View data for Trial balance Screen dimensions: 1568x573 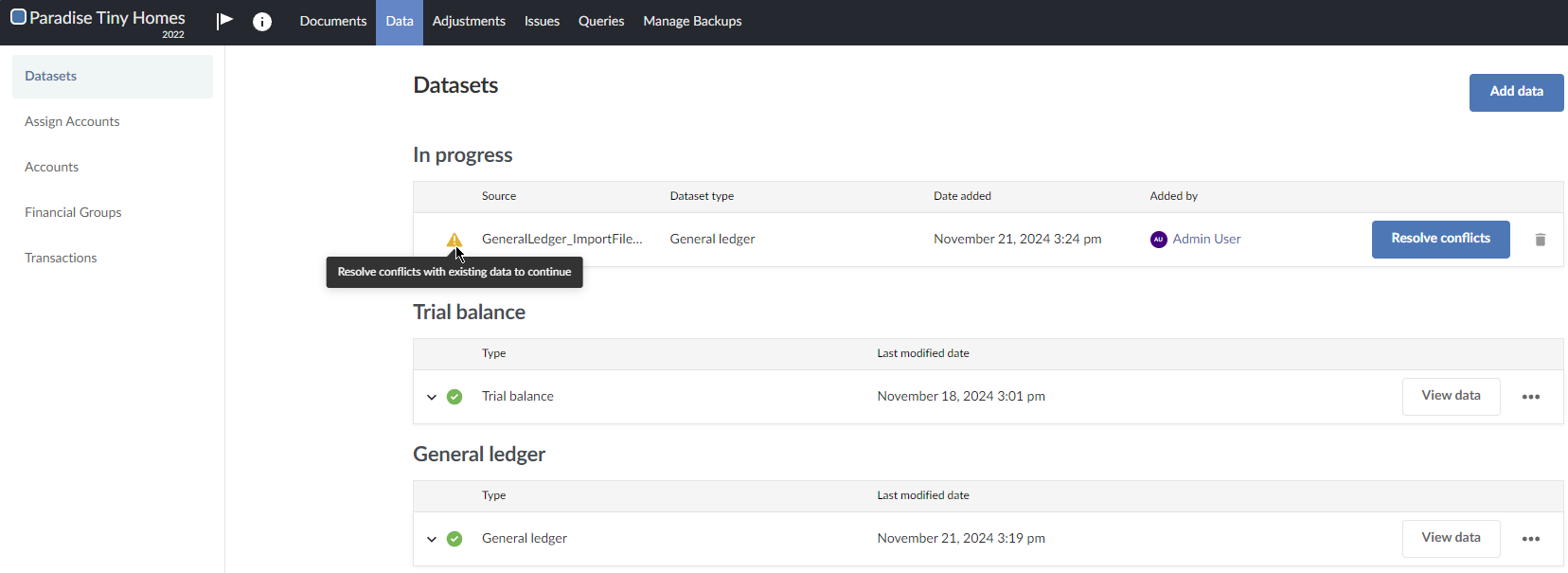1451,396
